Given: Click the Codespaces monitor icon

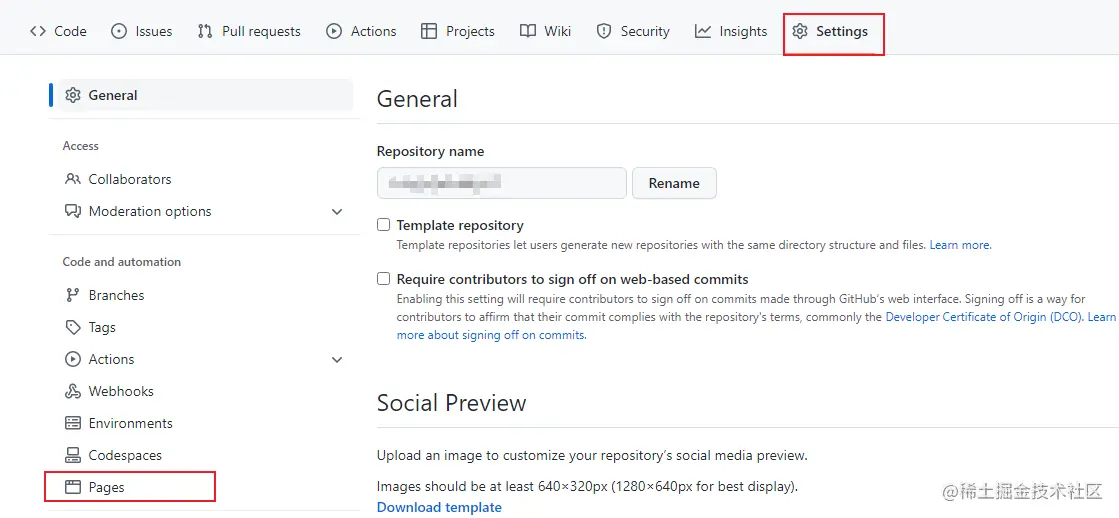Looking at the screenshot, I should coord(73,455).
